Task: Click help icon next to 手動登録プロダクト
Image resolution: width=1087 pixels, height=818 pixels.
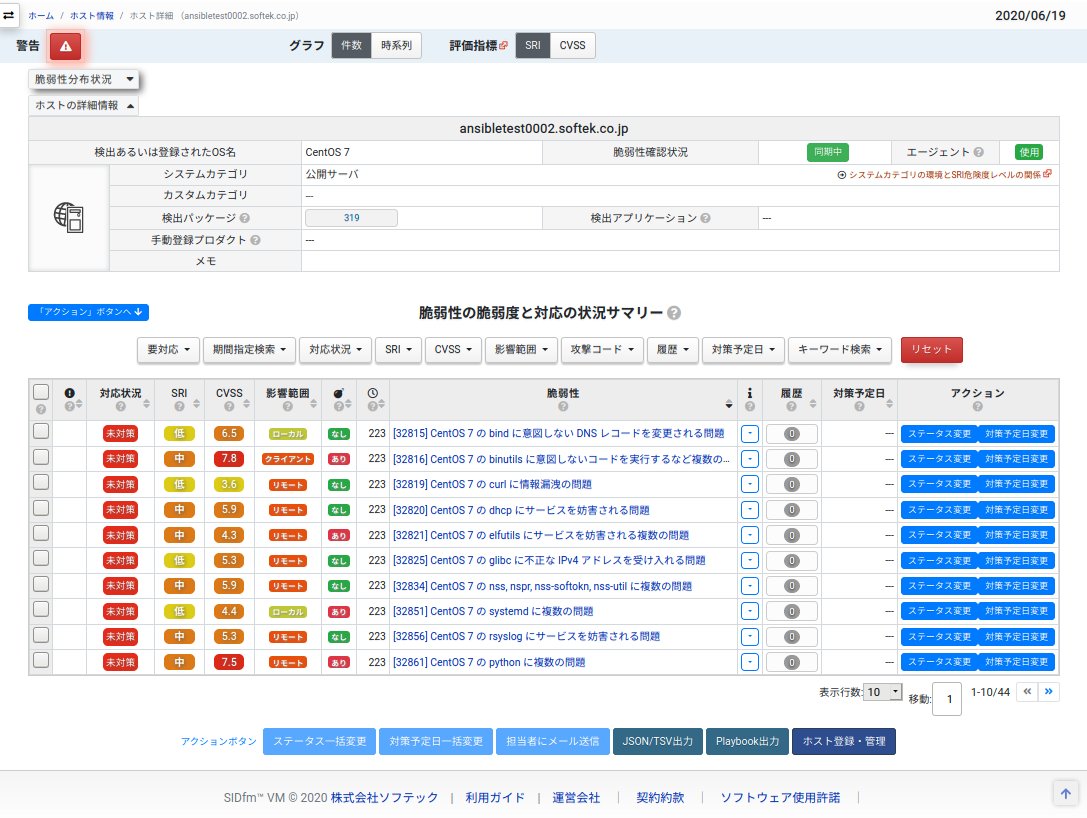Action: [x=255, y=240]
